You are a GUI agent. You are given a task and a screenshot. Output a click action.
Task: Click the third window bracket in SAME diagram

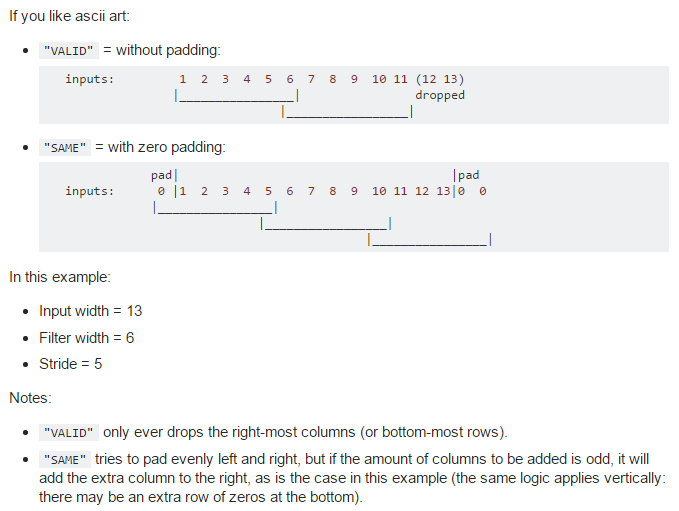430,239
